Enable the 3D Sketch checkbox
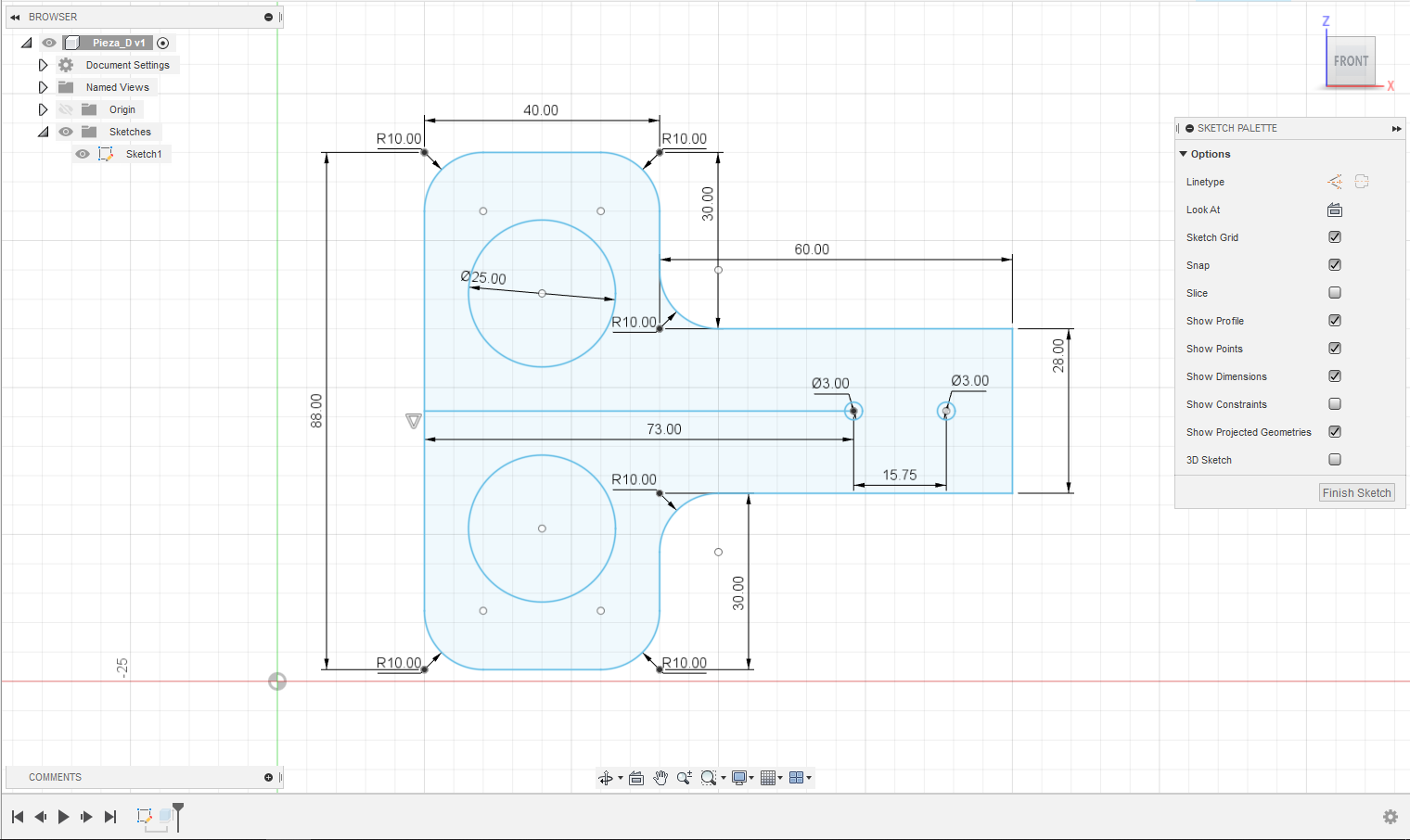The width and height of the screenshot is (1410, 840). point(1335,460)
